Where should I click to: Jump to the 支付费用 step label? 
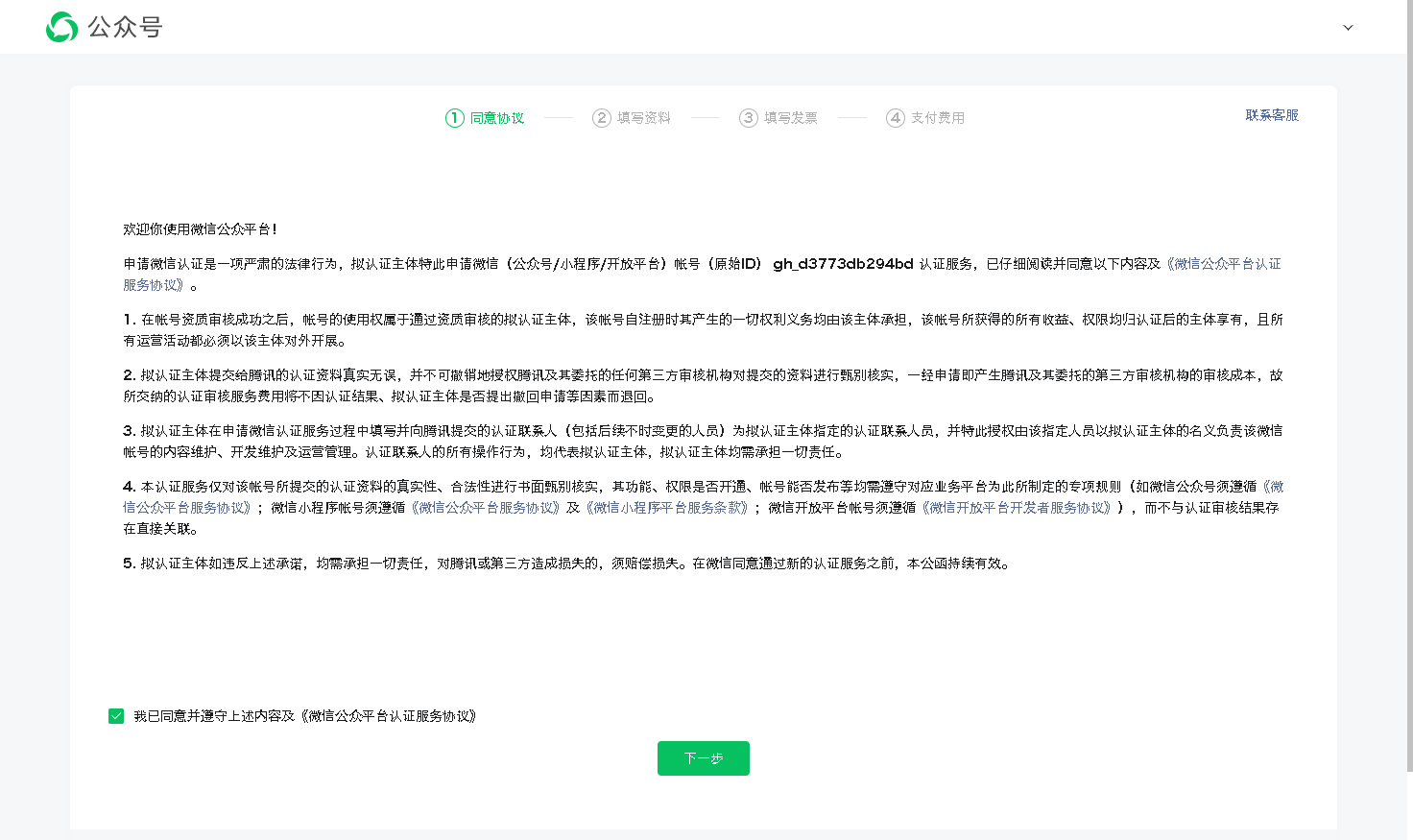(x=938, y=118)
